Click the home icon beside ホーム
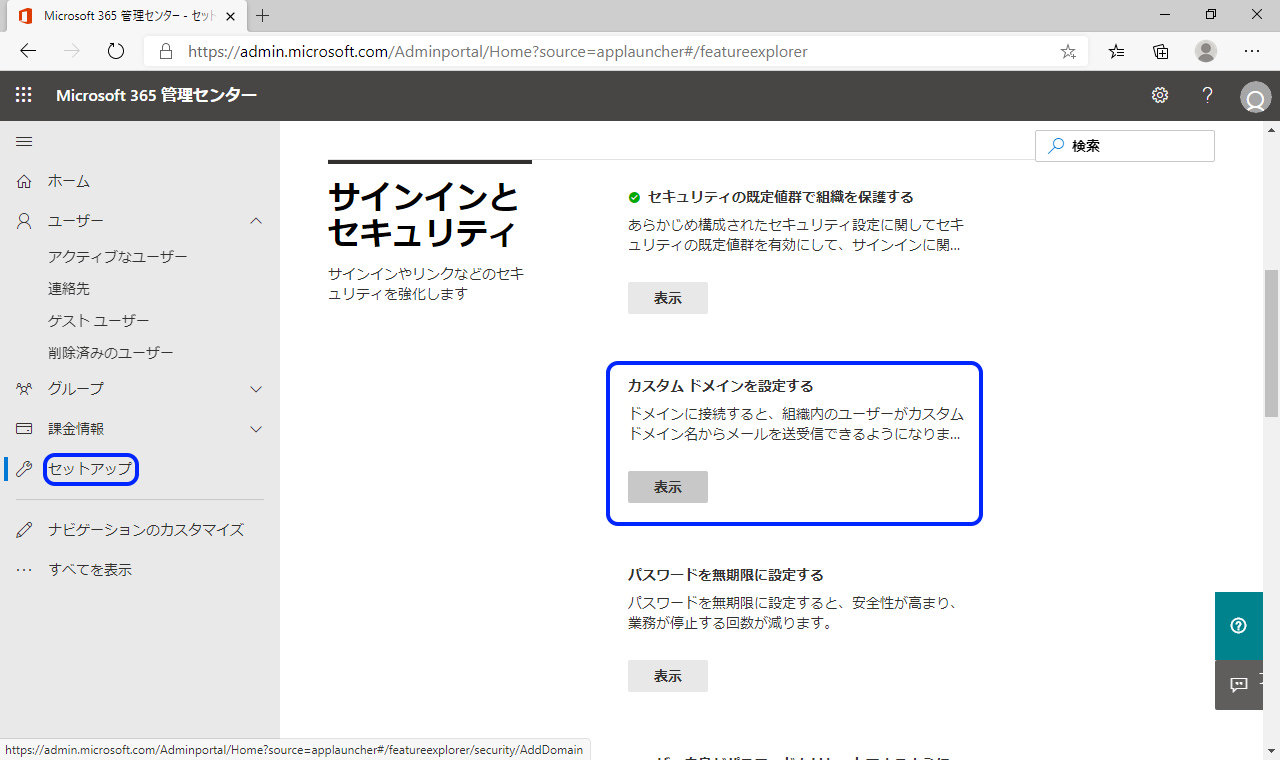 [25, 181]
